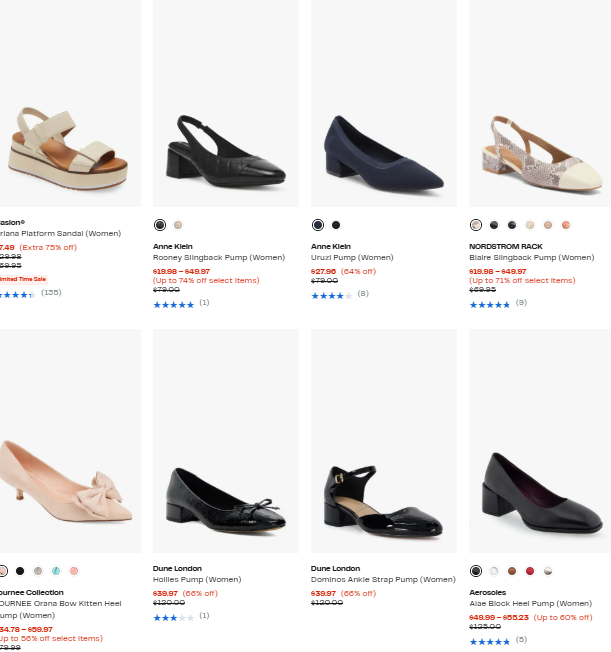Open the Blaire Slingback Pump (Women) link
This screenshot has width=611, height=652.
tap(531, 258)
